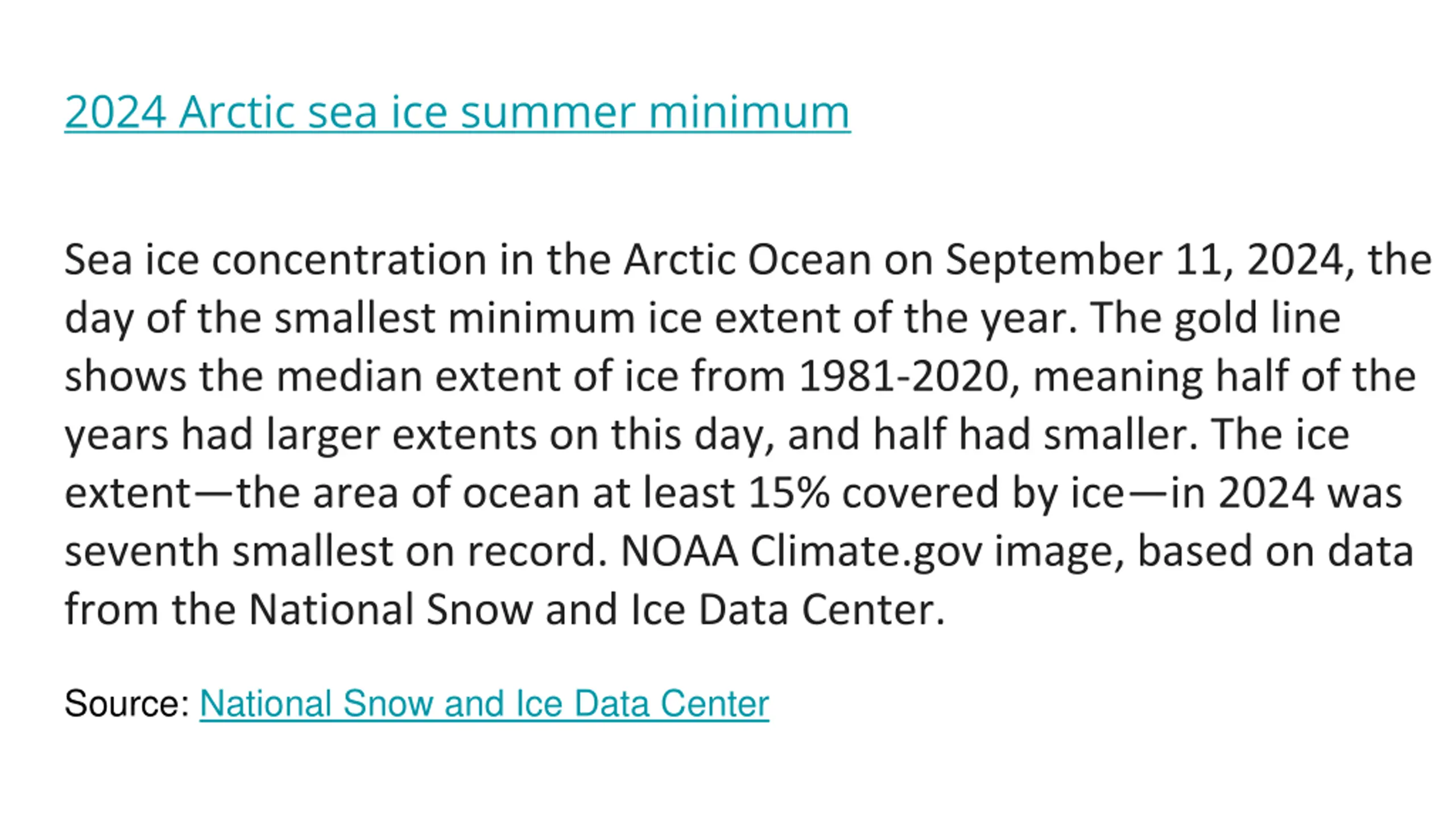Click 'Sea' at the start of the paragraph
Image resolution: width=1456 pixels, height=819 pixels.
pyautogui.click(x=98, y=260)
